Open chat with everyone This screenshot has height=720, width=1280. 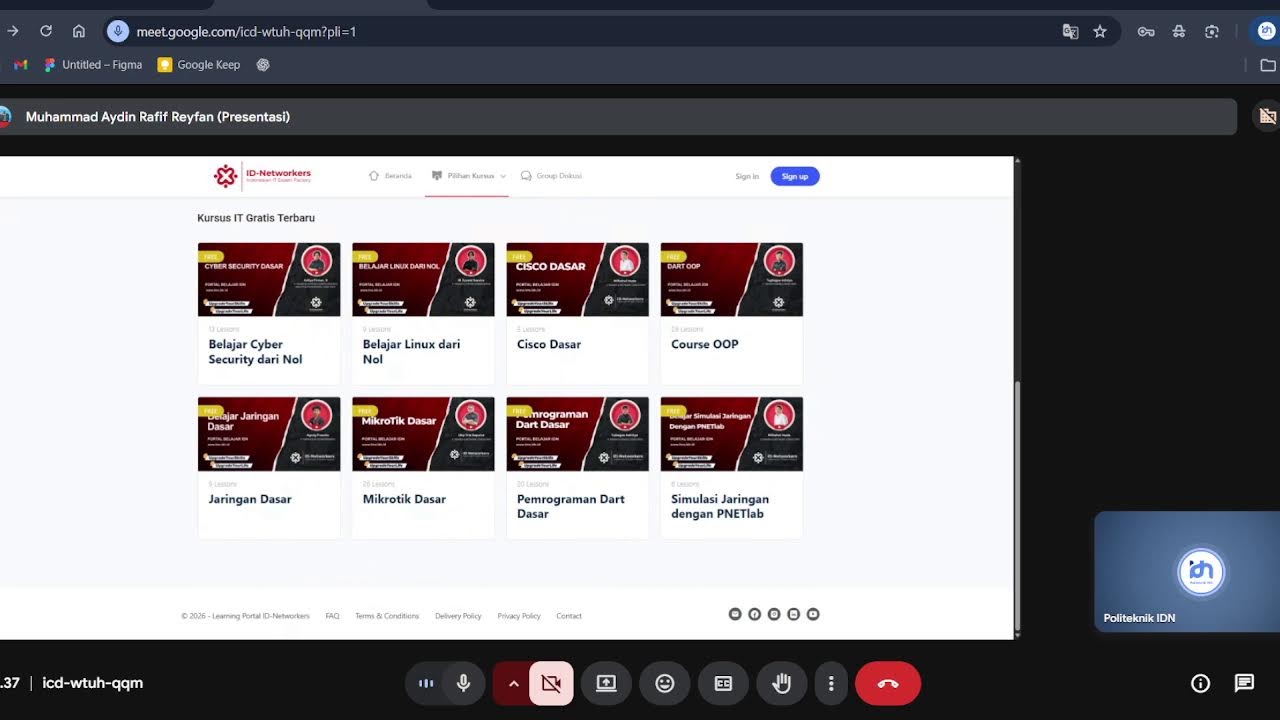click(1244, 684)
